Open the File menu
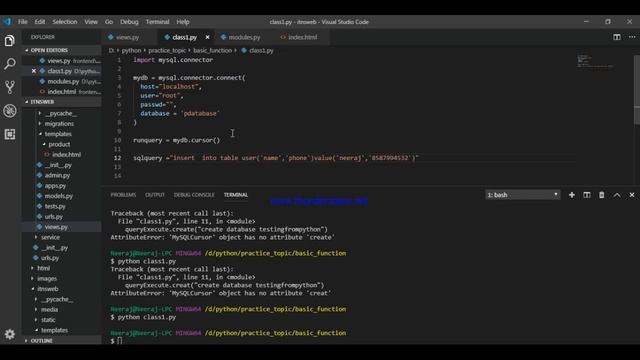 pos(23,22)
